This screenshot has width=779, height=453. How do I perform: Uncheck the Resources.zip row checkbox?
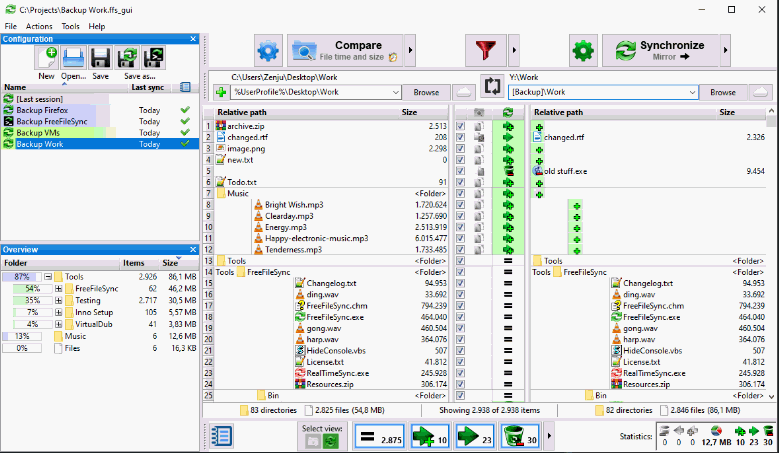click(x=461, y=384)
